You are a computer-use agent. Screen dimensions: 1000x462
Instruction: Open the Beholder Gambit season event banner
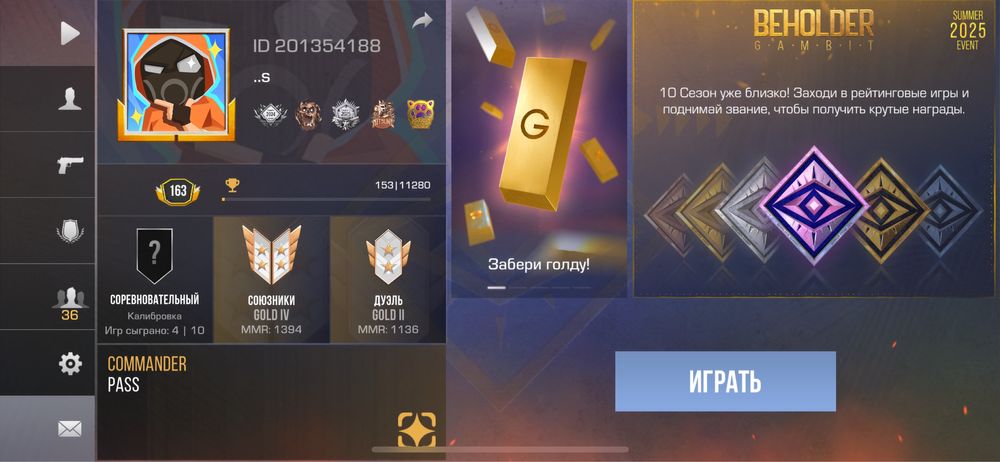[x=816, y=149]
